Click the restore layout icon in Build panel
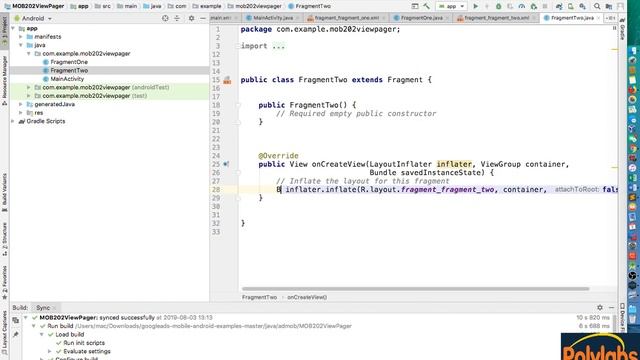This screenshot has width=640, height=360. click(16, 320)
